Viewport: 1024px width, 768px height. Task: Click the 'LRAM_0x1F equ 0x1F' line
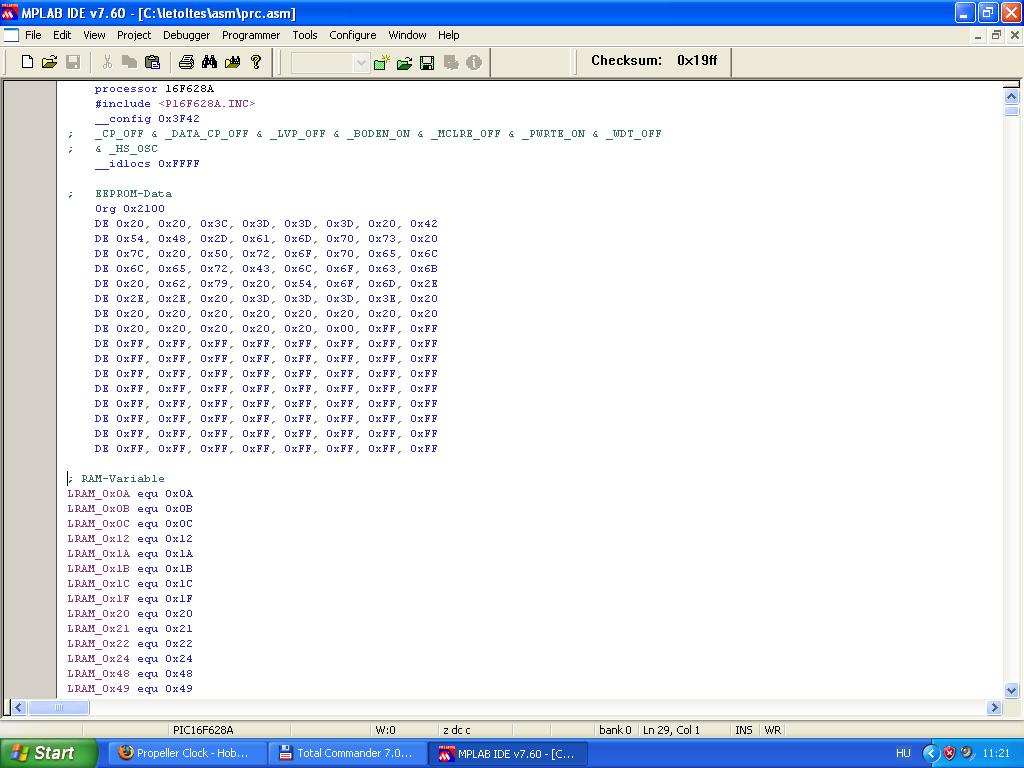[x=130, y=599]
